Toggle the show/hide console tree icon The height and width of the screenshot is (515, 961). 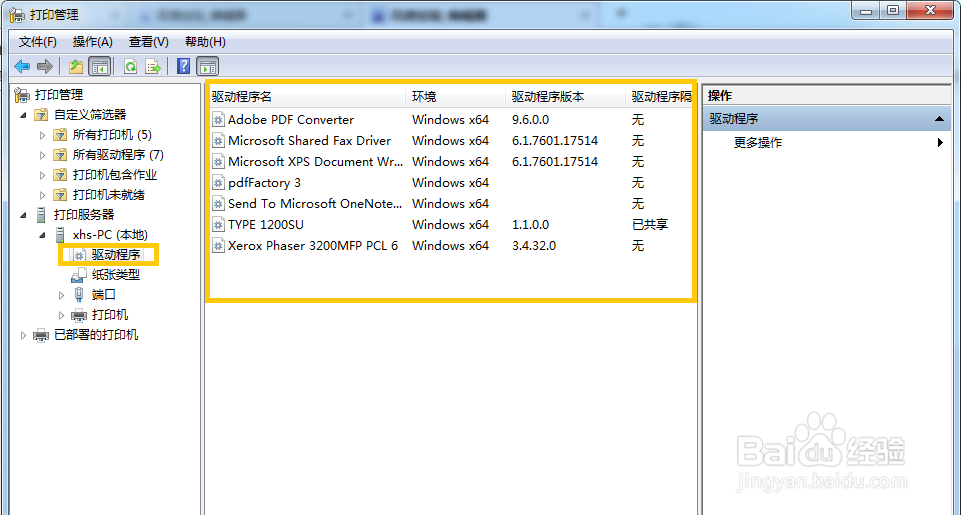pyautogui.click(x=99, y=66)
